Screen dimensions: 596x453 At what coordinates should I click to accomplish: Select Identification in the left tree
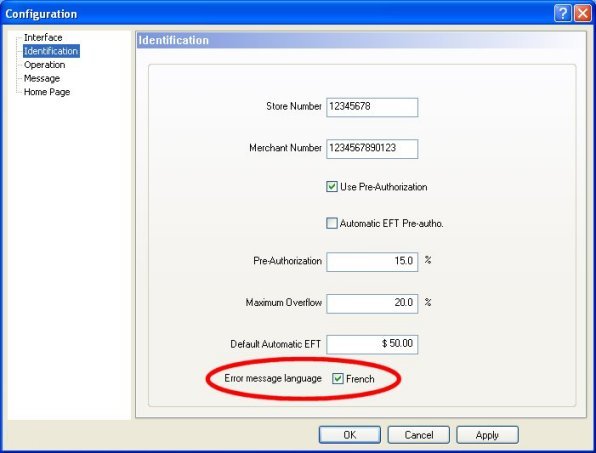[x=51, y=51]
